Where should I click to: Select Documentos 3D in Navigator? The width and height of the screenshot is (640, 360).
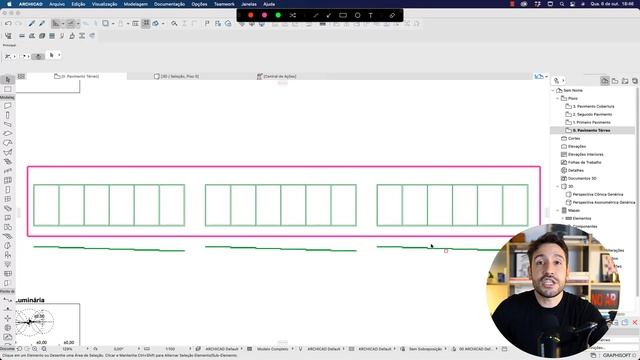tap(582, 178)
